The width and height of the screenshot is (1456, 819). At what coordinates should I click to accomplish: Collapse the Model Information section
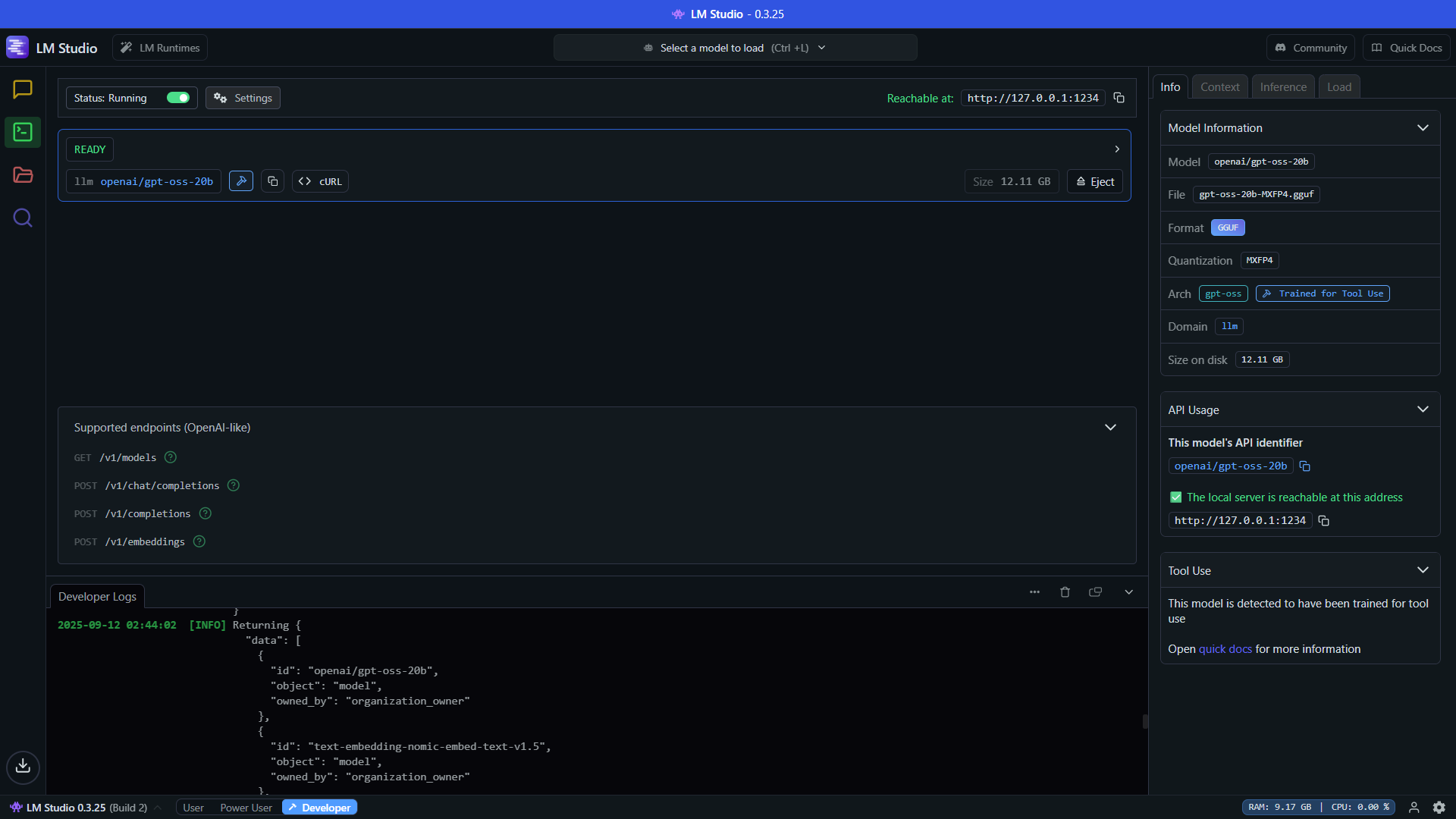(x=1423, y=128)
